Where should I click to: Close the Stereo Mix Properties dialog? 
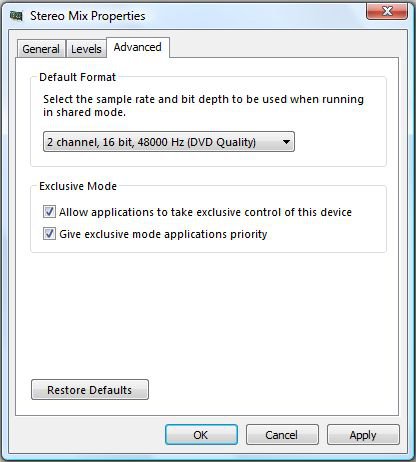pos(387,11)
